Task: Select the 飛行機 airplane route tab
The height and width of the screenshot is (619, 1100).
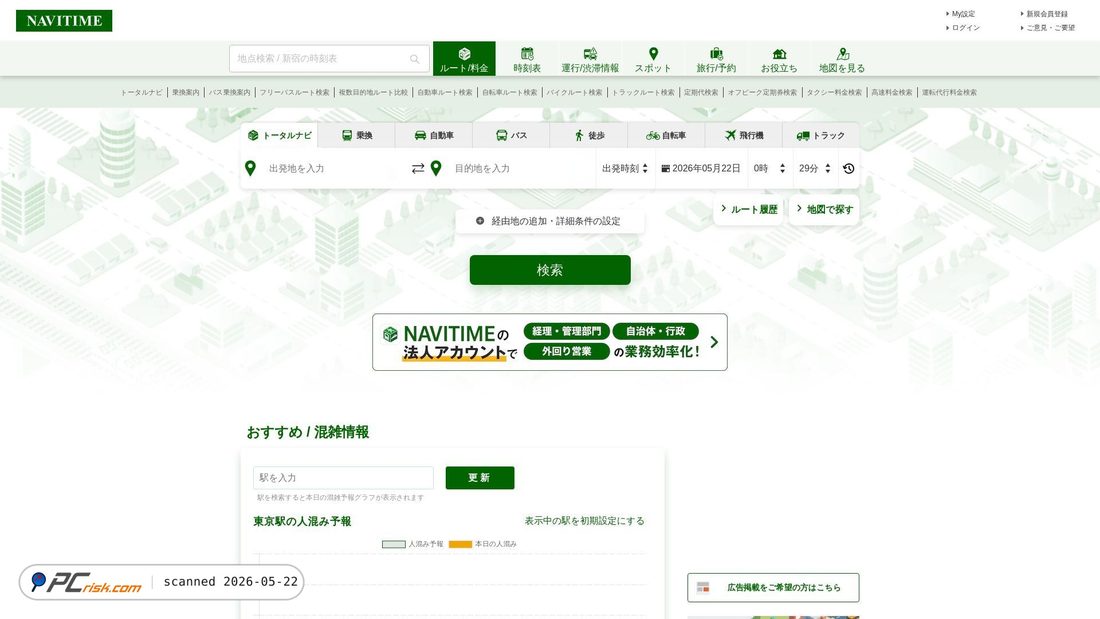Action: pos(743,135)
